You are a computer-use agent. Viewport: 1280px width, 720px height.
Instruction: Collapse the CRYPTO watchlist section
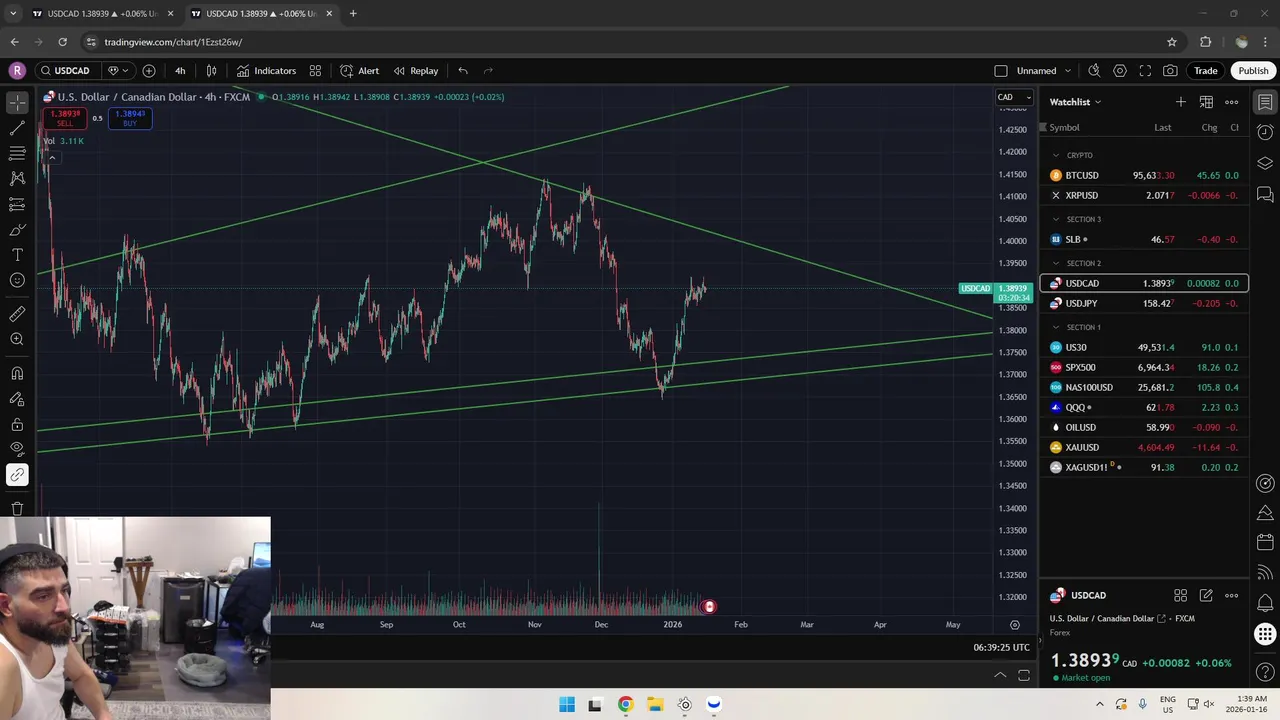point(1056,155)
